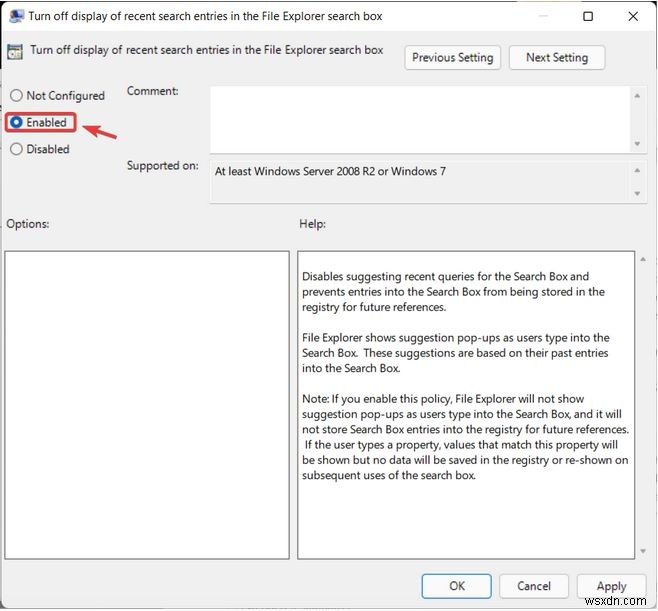Choose the Enabled radio option
Image resolution: width=658 pixels, height=611 pixels.
tap(16, 123)
